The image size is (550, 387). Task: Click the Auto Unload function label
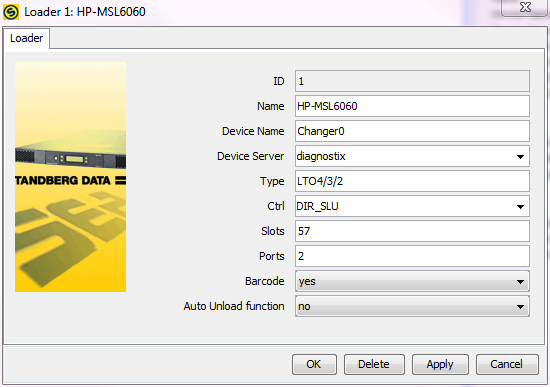click(234, 306)
